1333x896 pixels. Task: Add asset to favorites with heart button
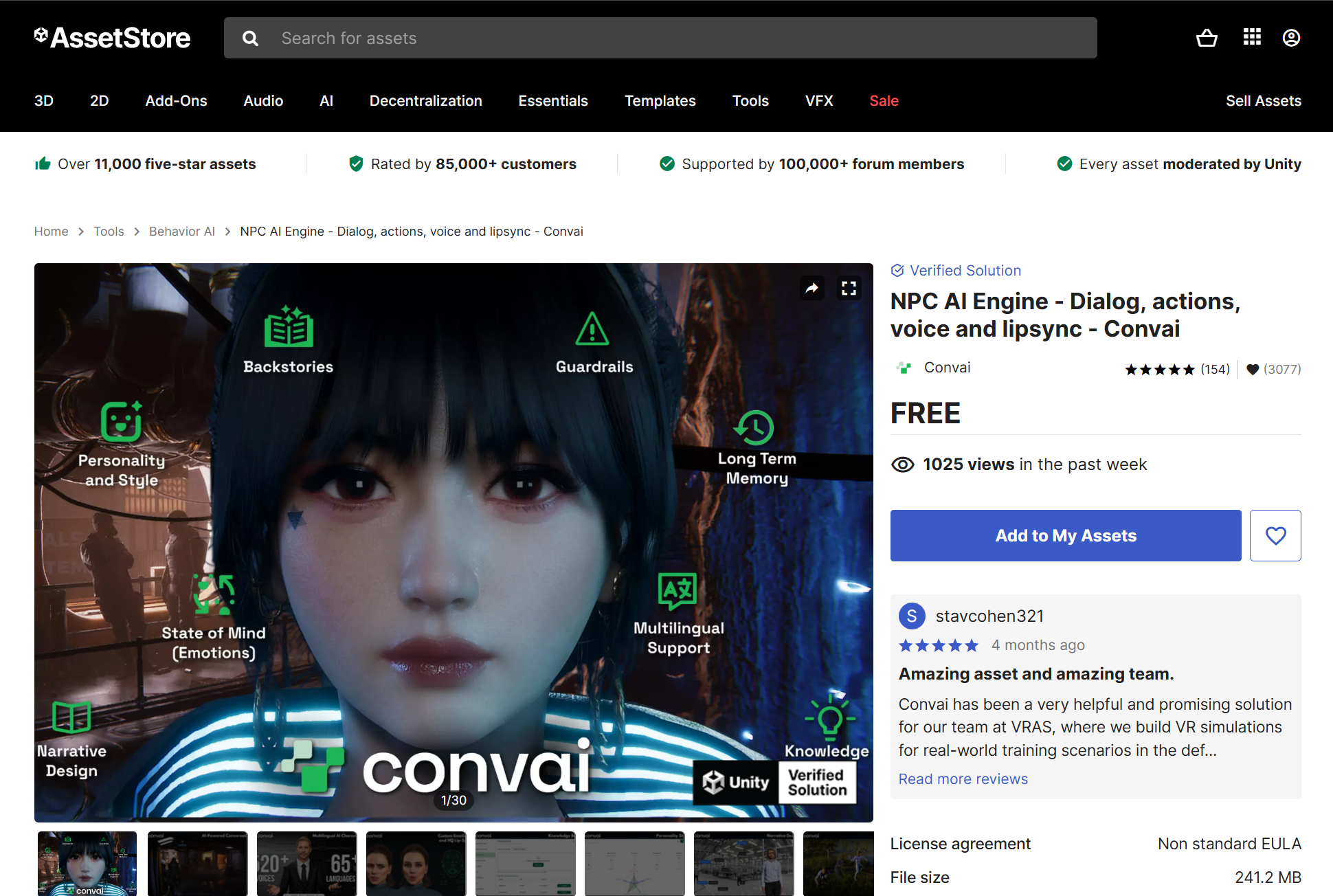[x=1275, y=535]
